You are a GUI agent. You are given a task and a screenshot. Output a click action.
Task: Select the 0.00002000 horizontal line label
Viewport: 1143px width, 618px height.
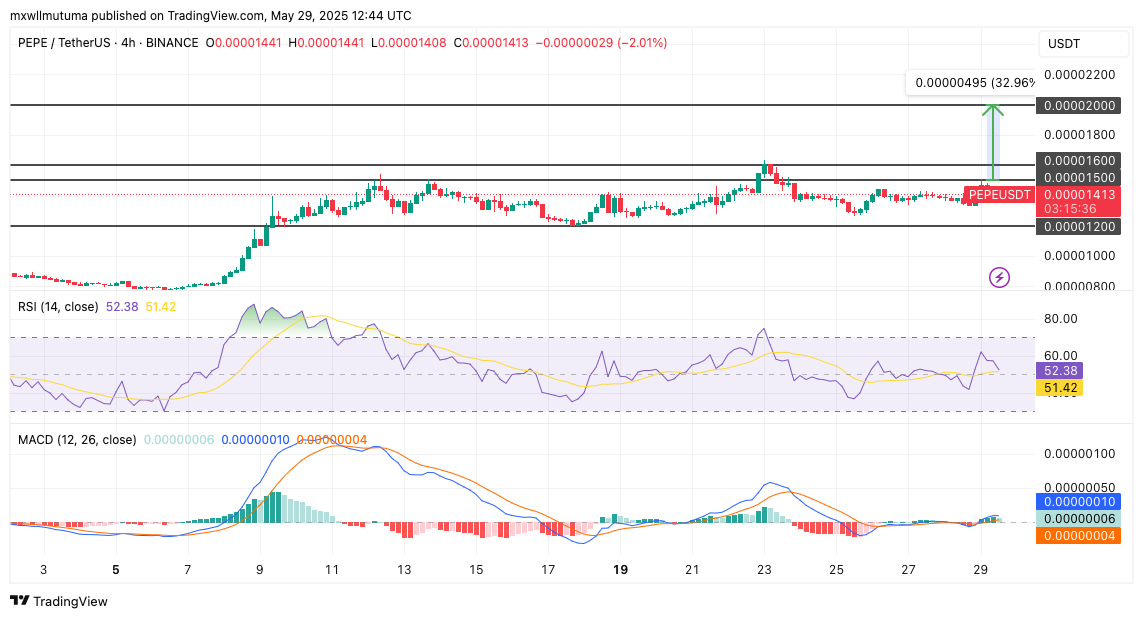point(1077,105)
